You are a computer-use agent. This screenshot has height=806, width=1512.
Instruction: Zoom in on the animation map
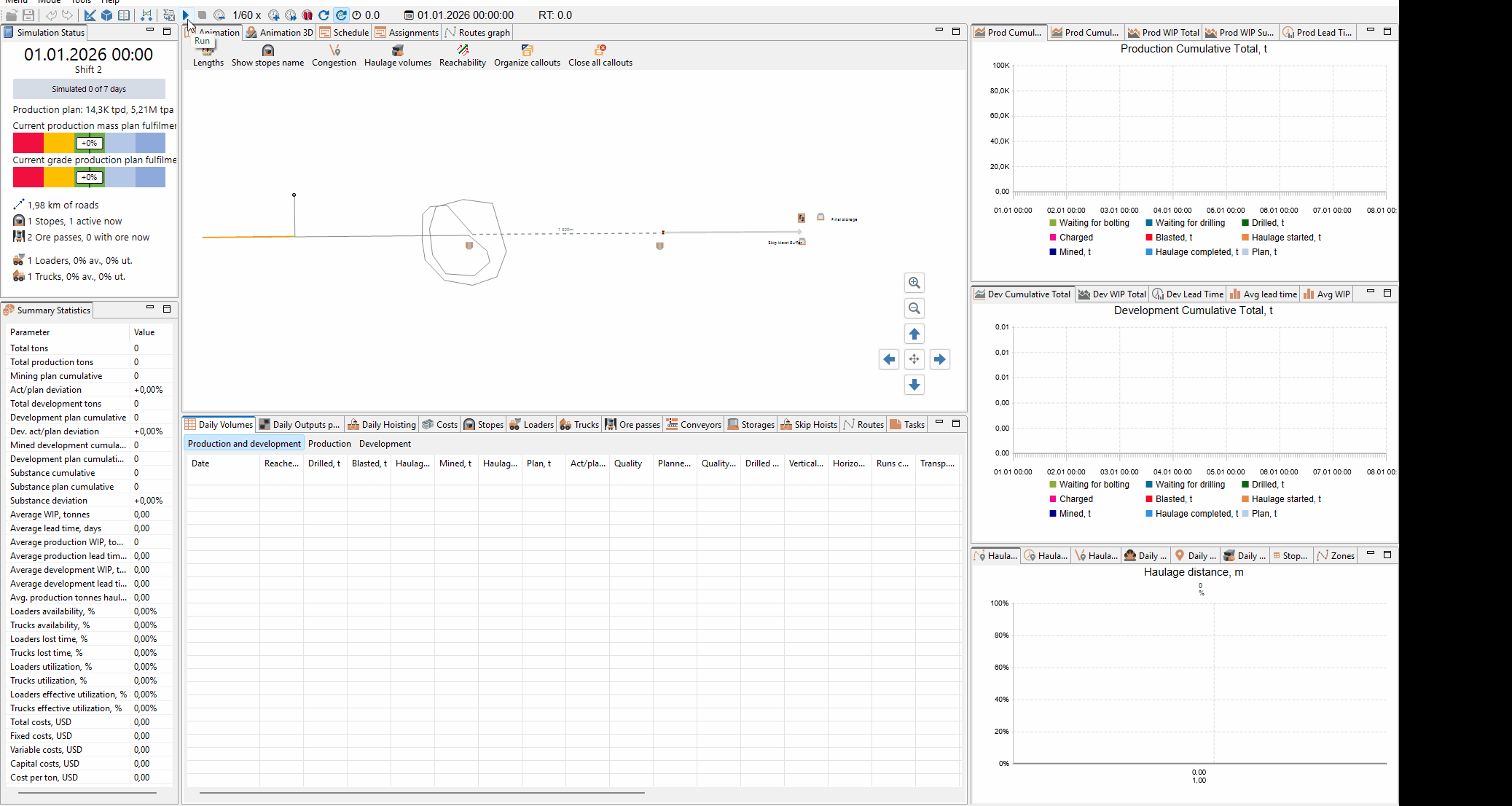[x=914, y=283]
